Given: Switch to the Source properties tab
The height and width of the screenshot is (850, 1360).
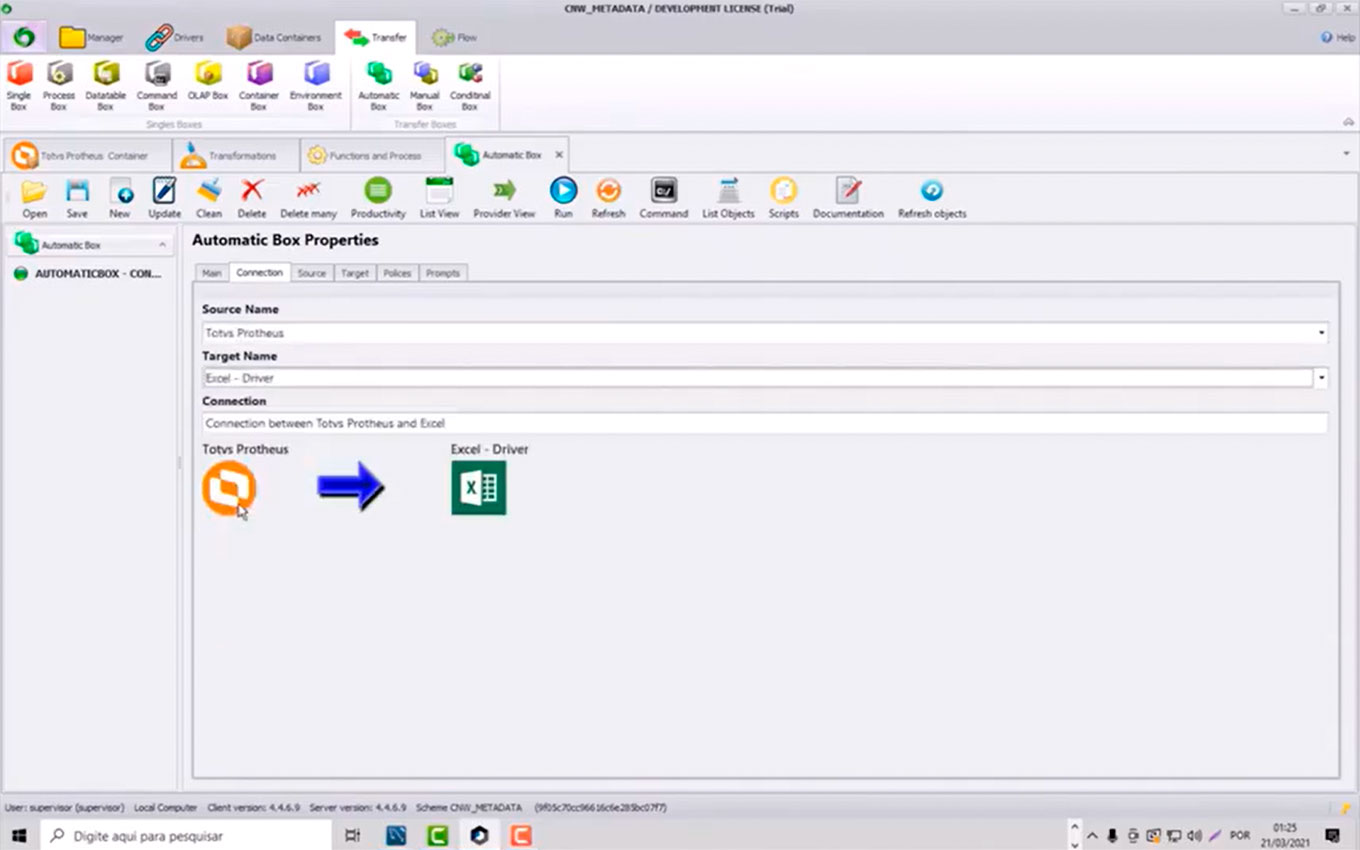Looking at the screenshot, I should pyautogui.click(x=312, y=273).
